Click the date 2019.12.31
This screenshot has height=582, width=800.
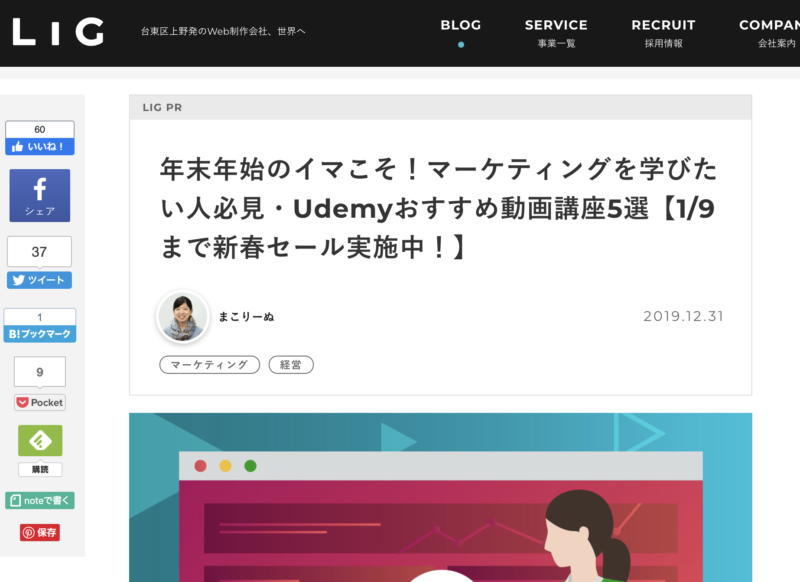click(683, 316)
